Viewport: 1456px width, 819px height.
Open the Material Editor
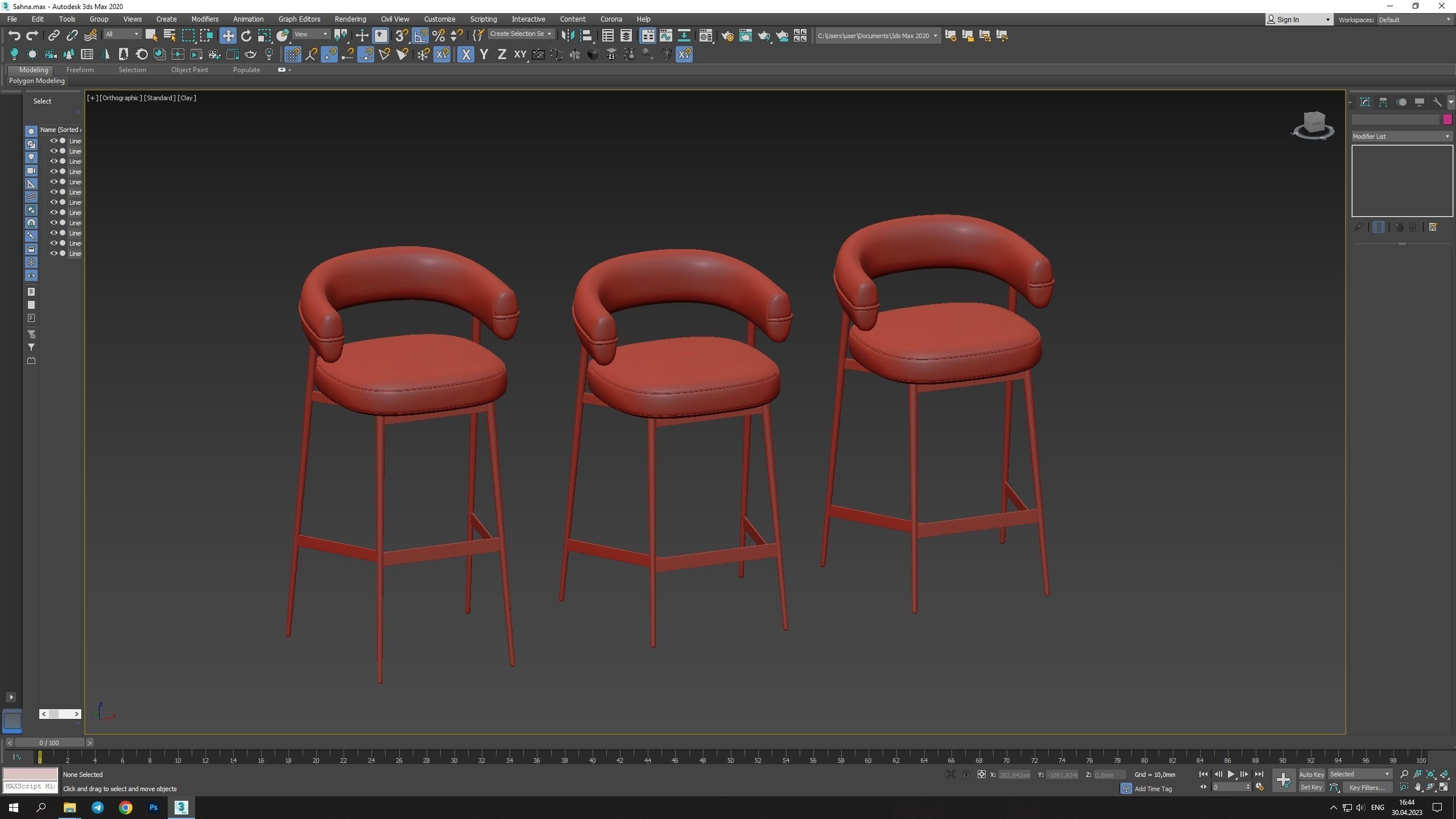pos(706,36)
